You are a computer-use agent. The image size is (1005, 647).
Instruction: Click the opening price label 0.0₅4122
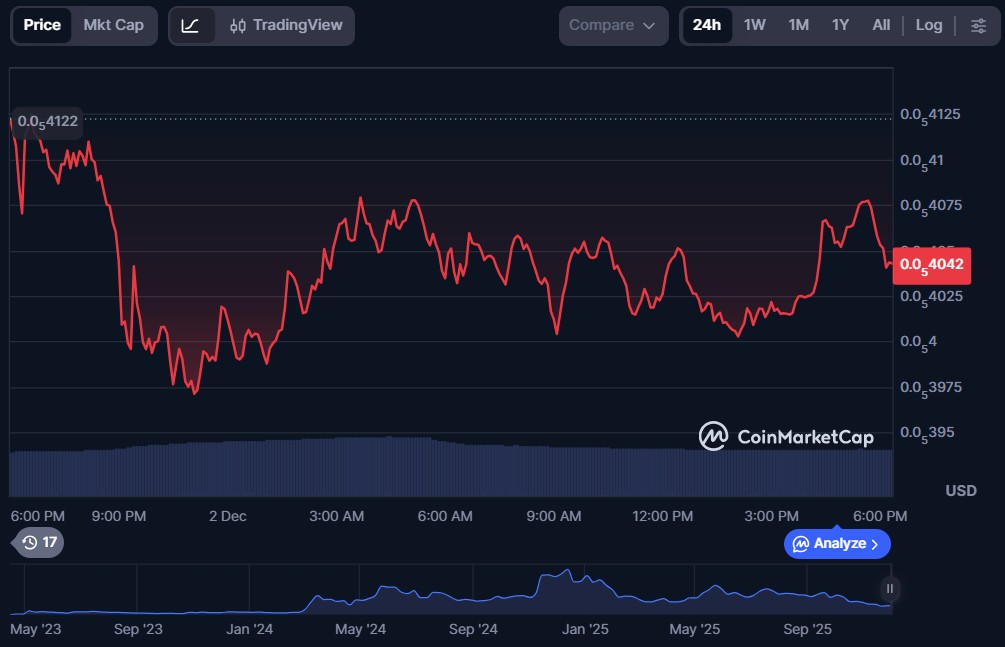47,121
